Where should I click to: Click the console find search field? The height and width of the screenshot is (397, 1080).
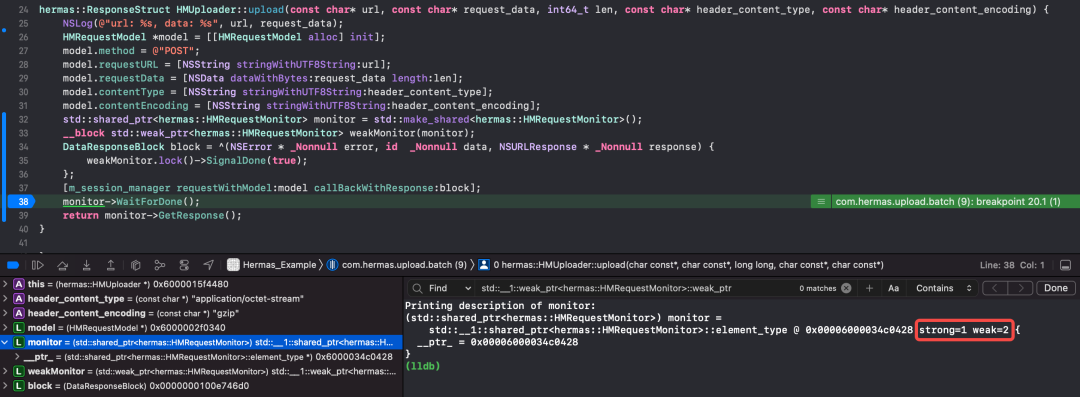tap(634, 288)
